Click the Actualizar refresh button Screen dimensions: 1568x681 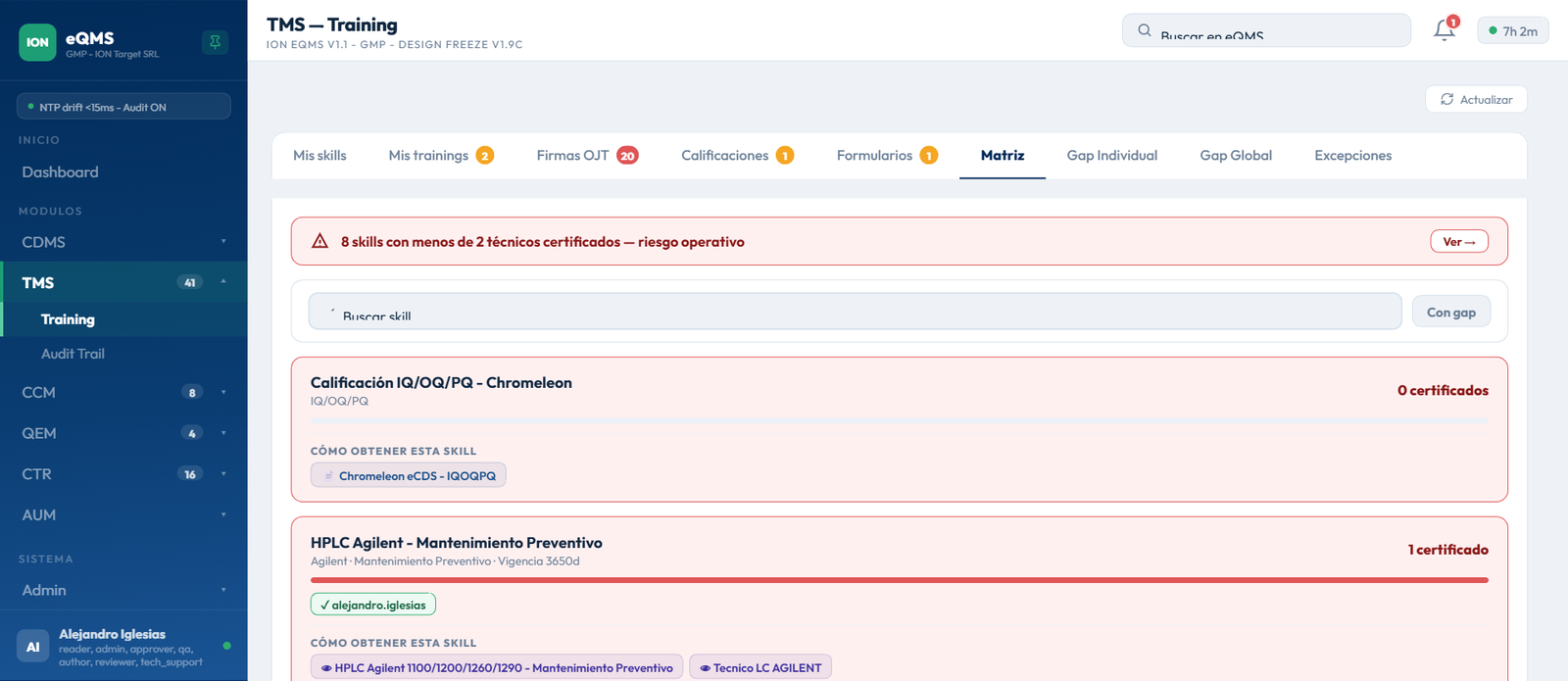(x=1476, y=99)
